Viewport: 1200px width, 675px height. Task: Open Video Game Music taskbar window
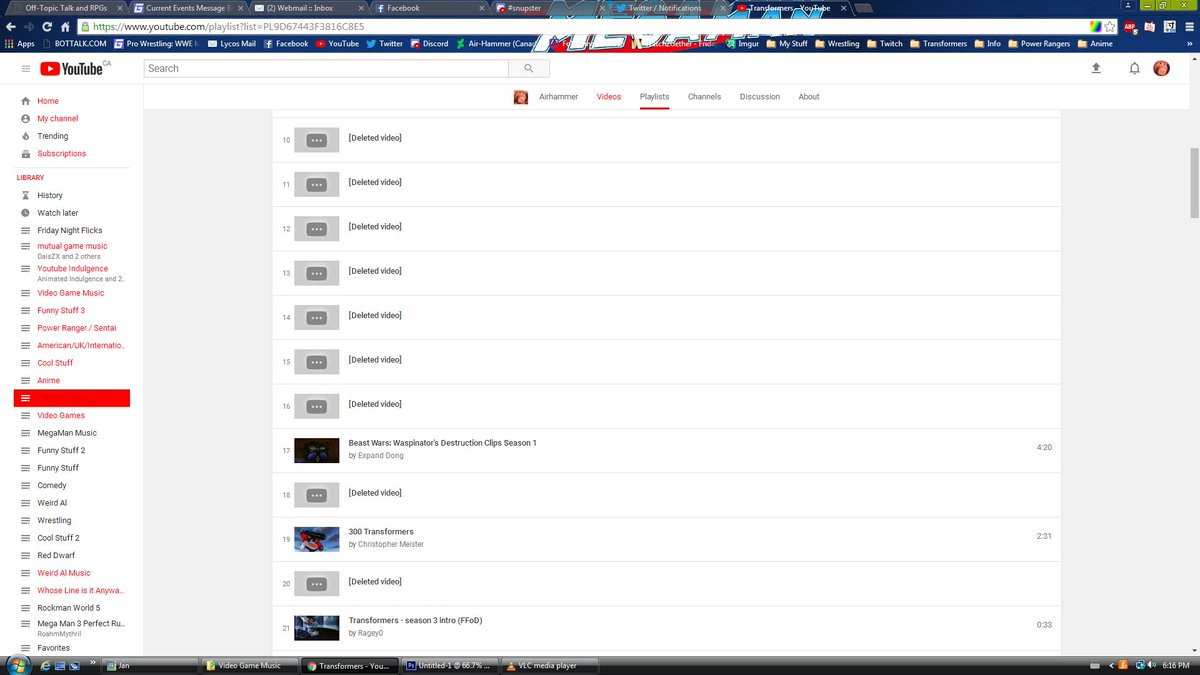[x=248, y=665]
